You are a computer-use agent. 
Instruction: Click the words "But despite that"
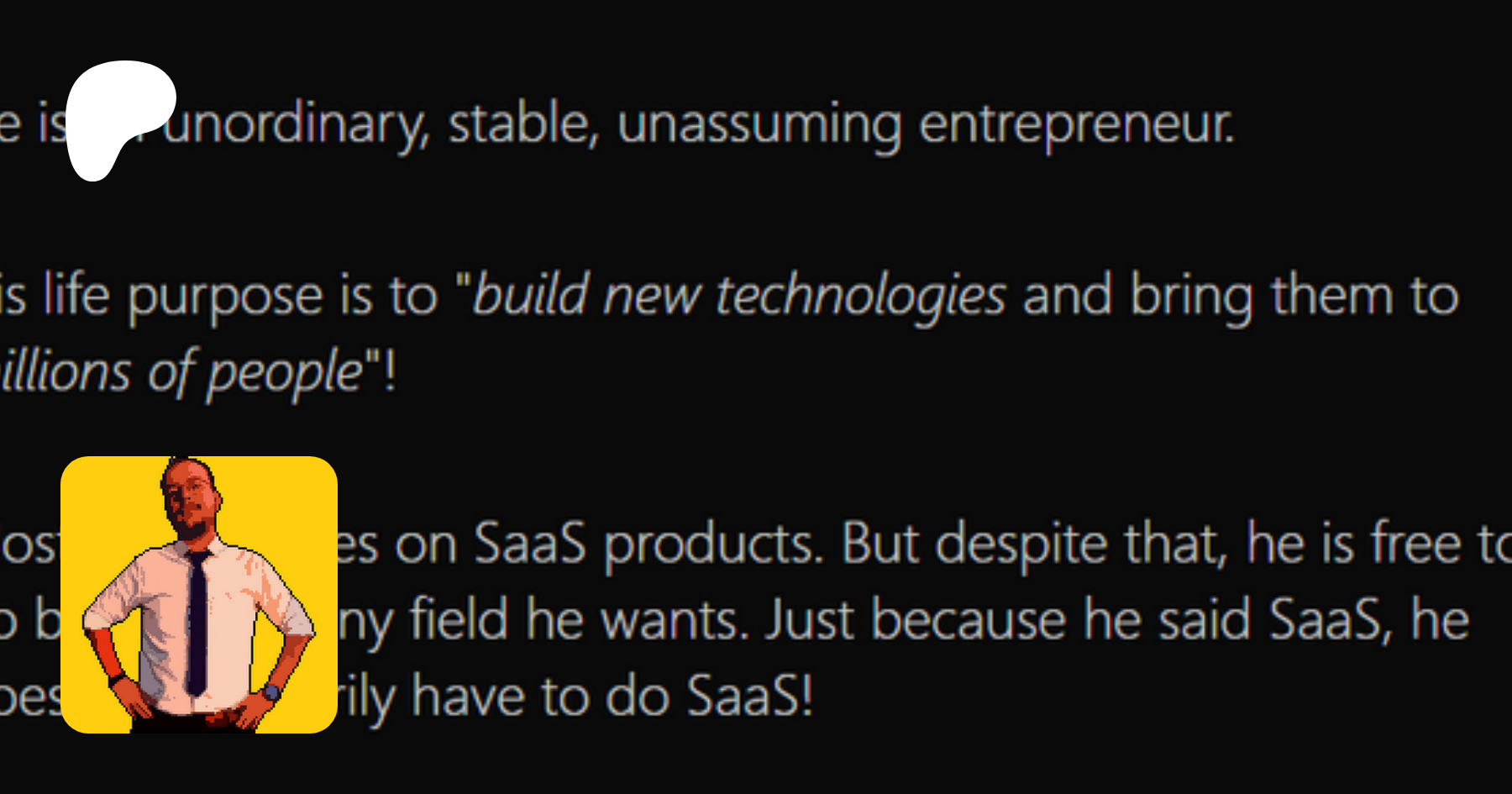coord(1033,544)
